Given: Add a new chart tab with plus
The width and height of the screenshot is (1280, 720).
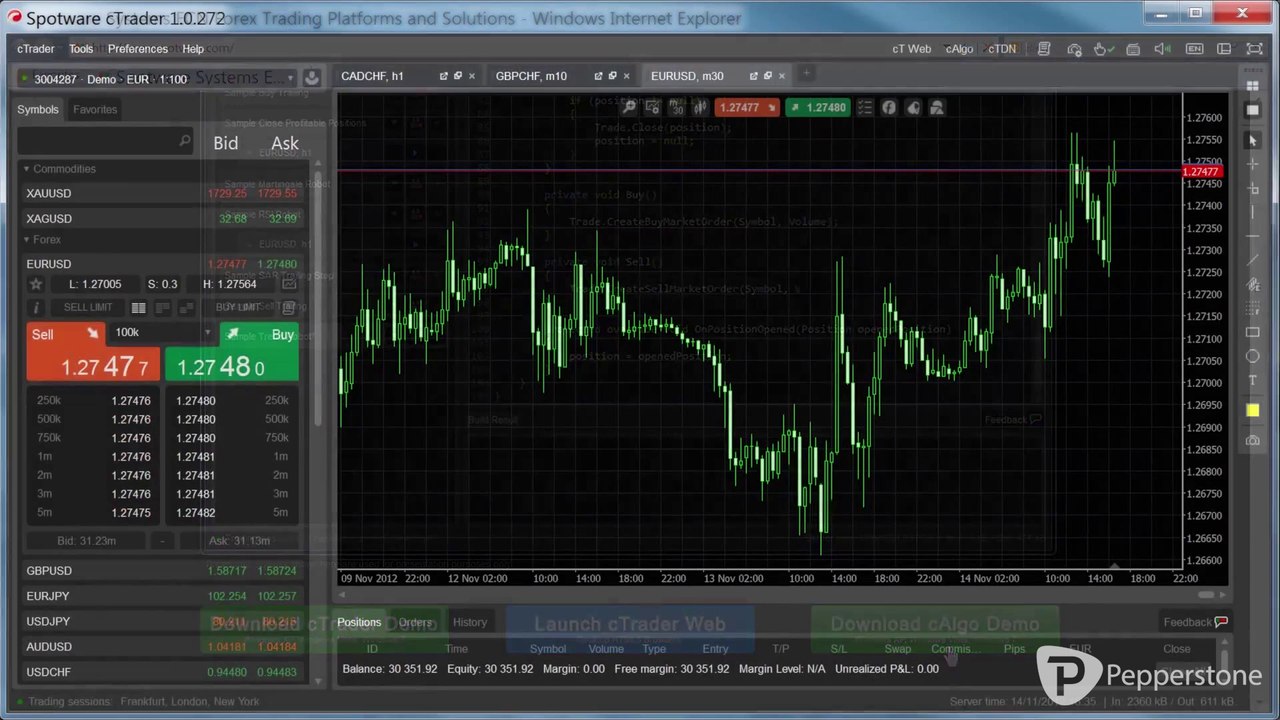Looking at the screenshot, I should coord(808,73).
